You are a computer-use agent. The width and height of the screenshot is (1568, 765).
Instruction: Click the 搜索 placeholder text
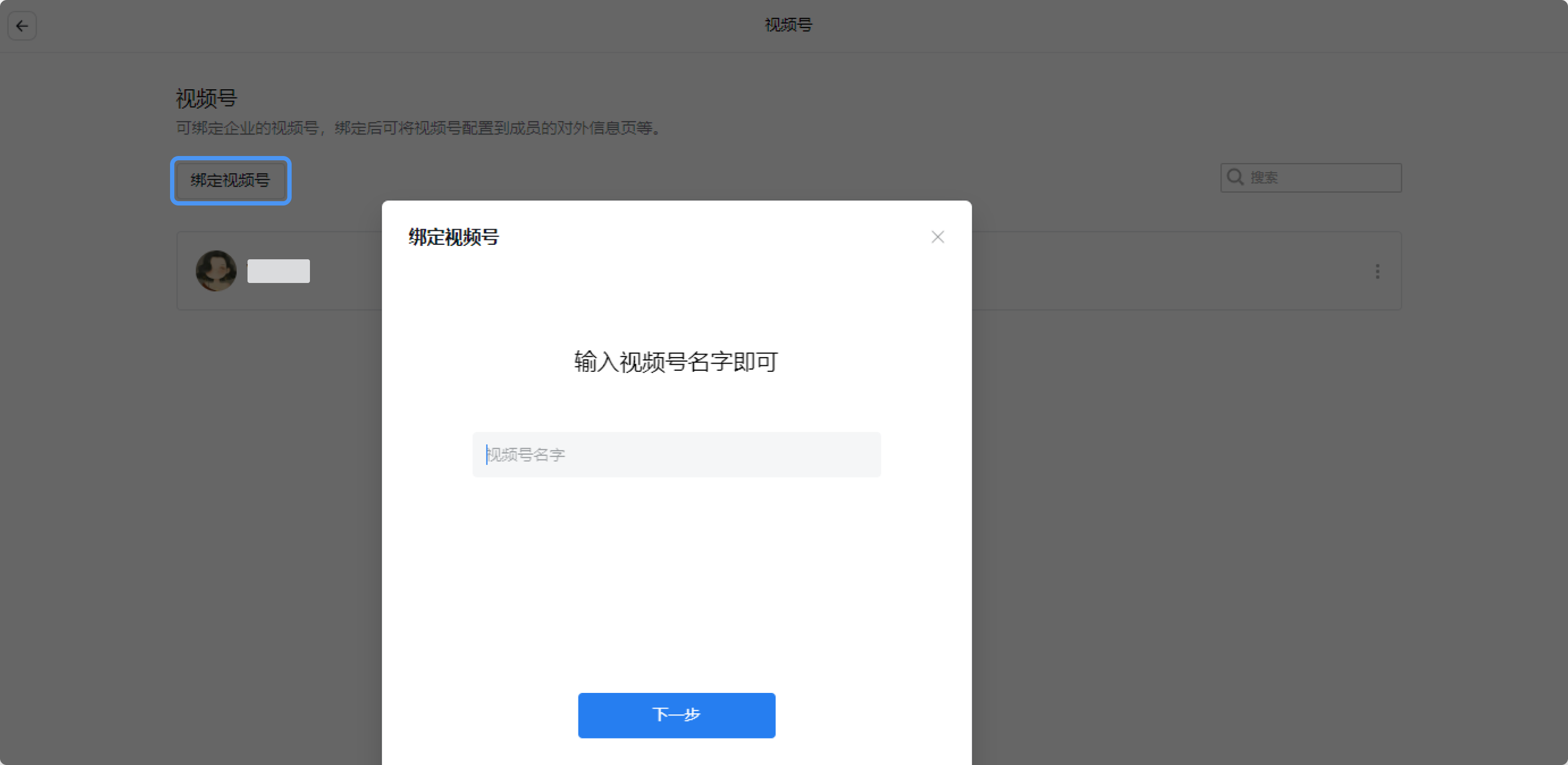click(x=1263, y=178)
